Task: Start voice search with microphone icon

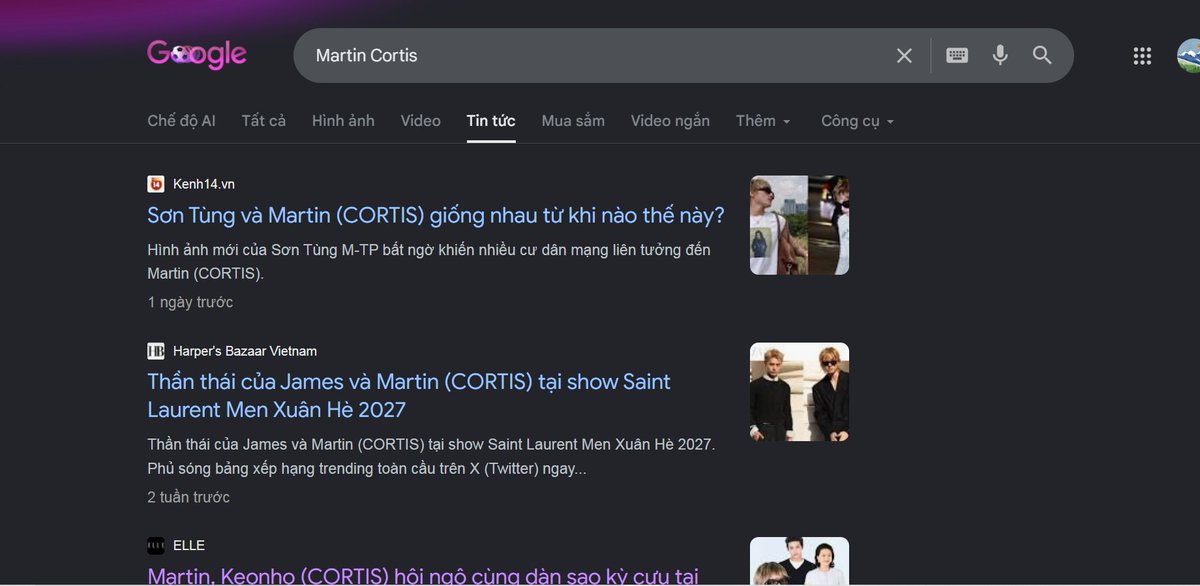Action: tap(1000, 56)
